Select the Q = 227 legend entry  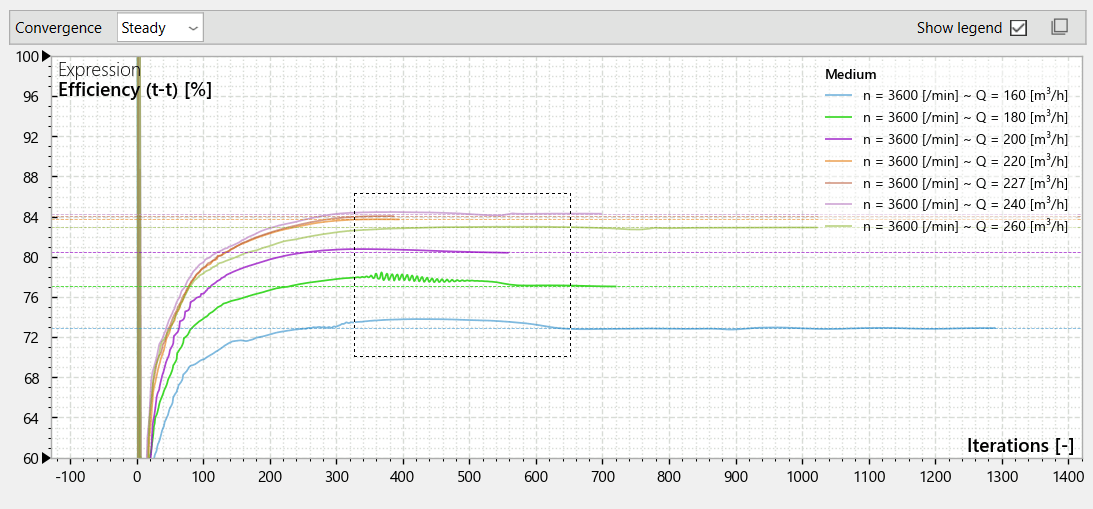[946, 183]
